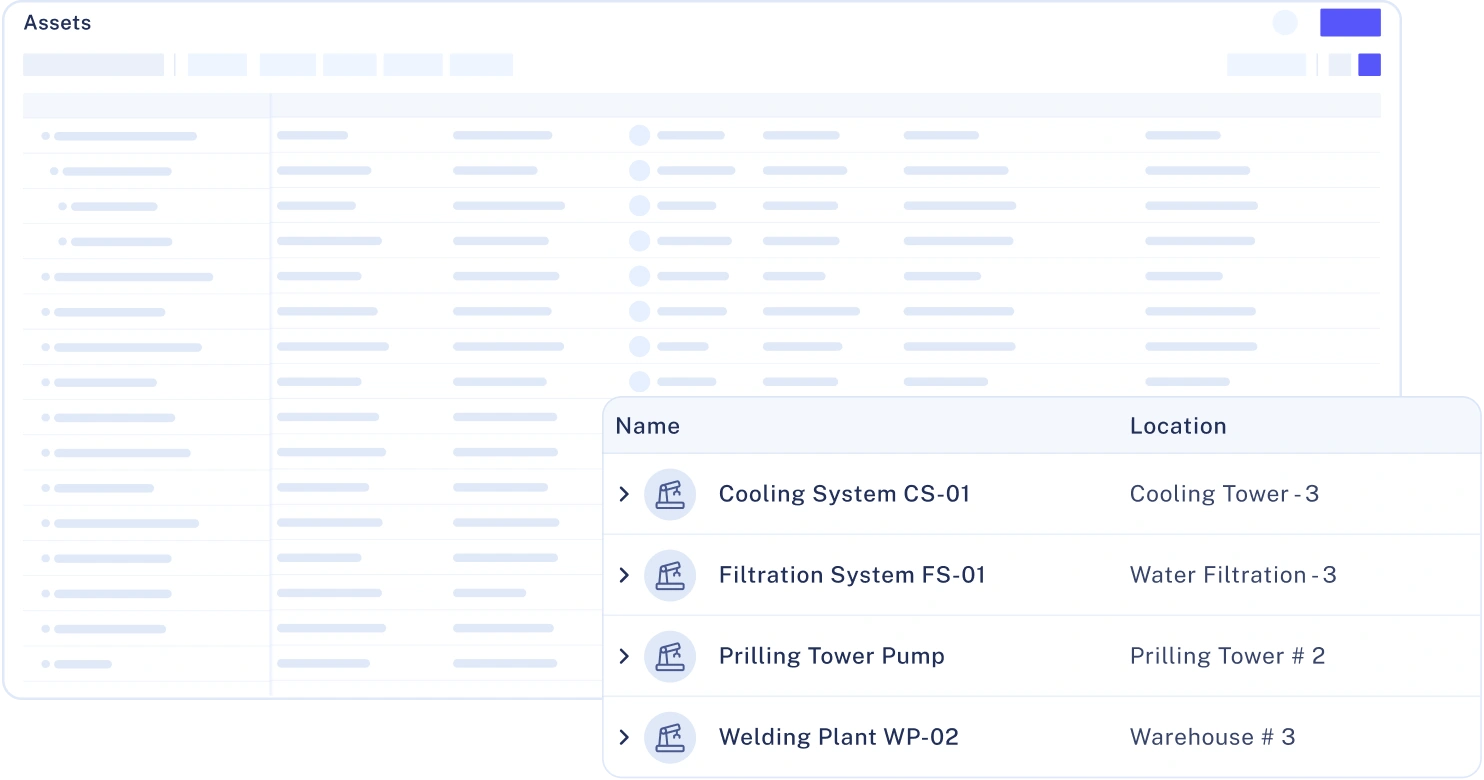
Task: Open the Welding Plant WP-02 asset name
Action: click(838, 737)
